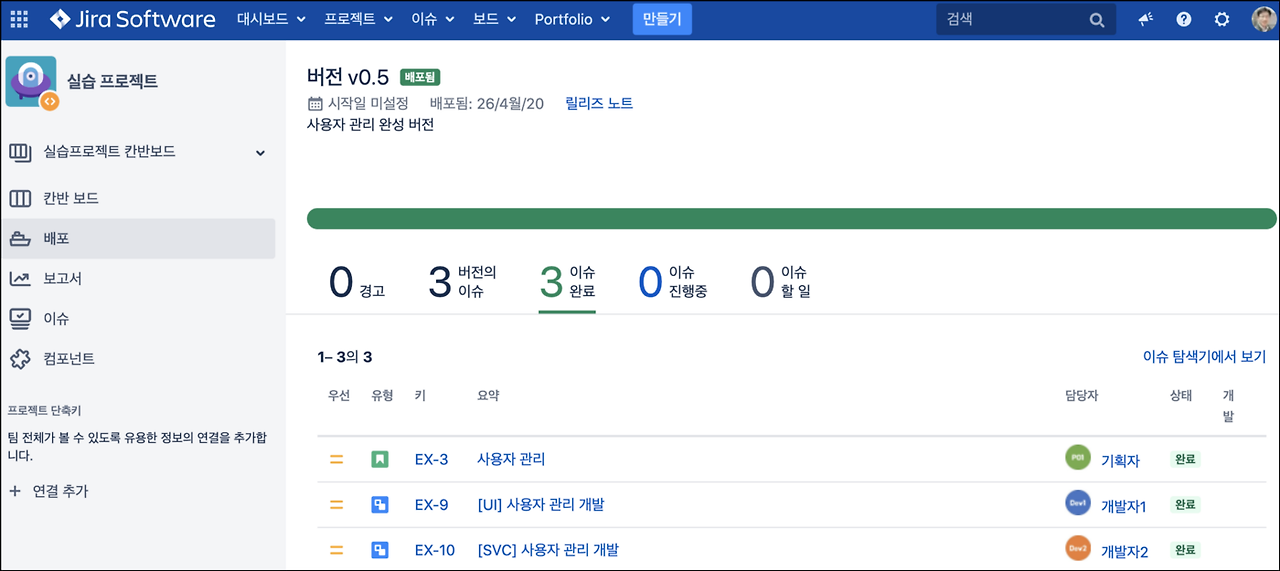Screen dimensions: 1280x571
Task: Click the 배포 ship icon
Action: point(20,239)
